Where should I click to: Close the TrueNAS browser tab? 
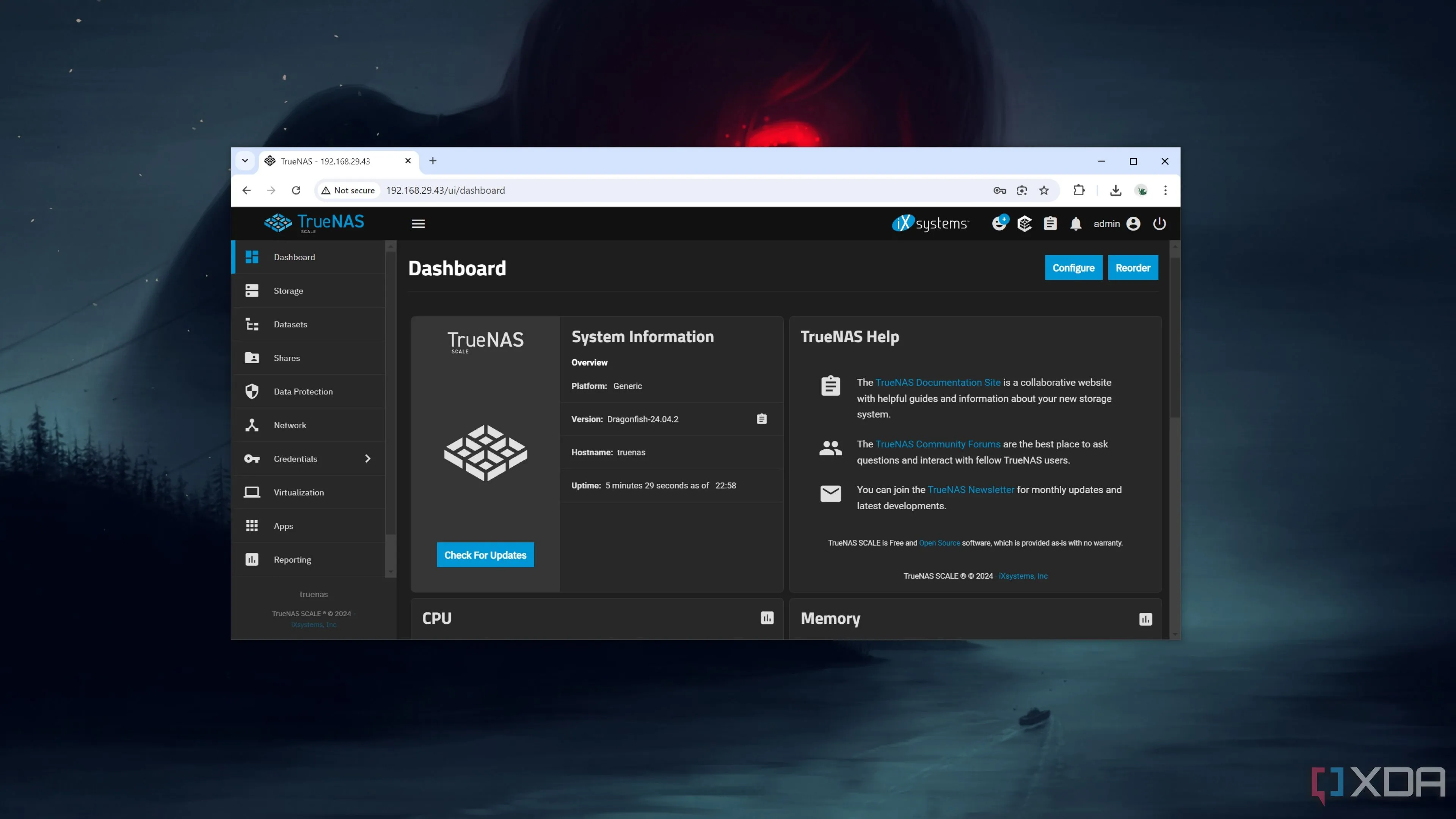tap(408, 161)
